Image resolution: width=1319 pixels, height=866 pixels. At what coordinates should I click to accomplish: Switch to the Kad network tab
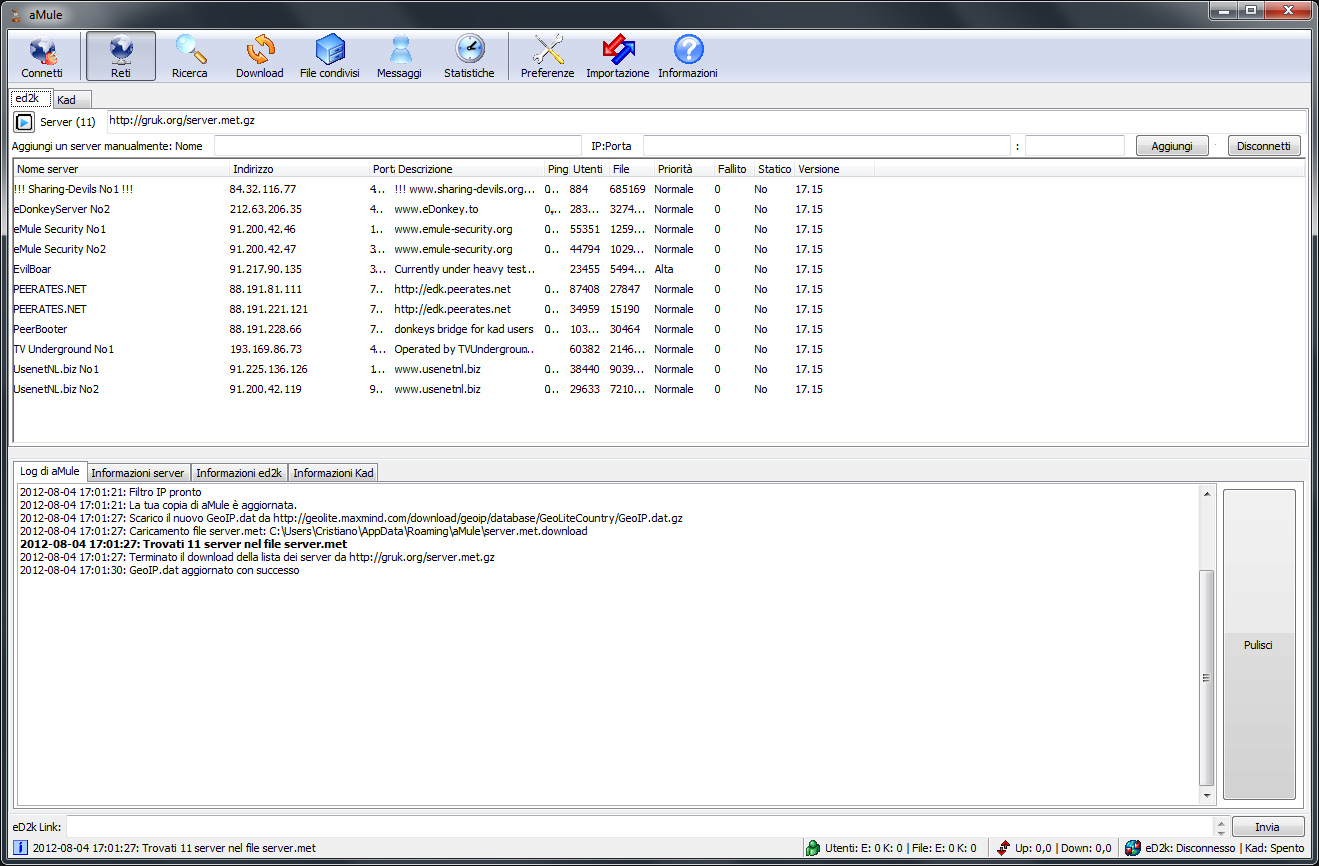[x=67, y=100]
